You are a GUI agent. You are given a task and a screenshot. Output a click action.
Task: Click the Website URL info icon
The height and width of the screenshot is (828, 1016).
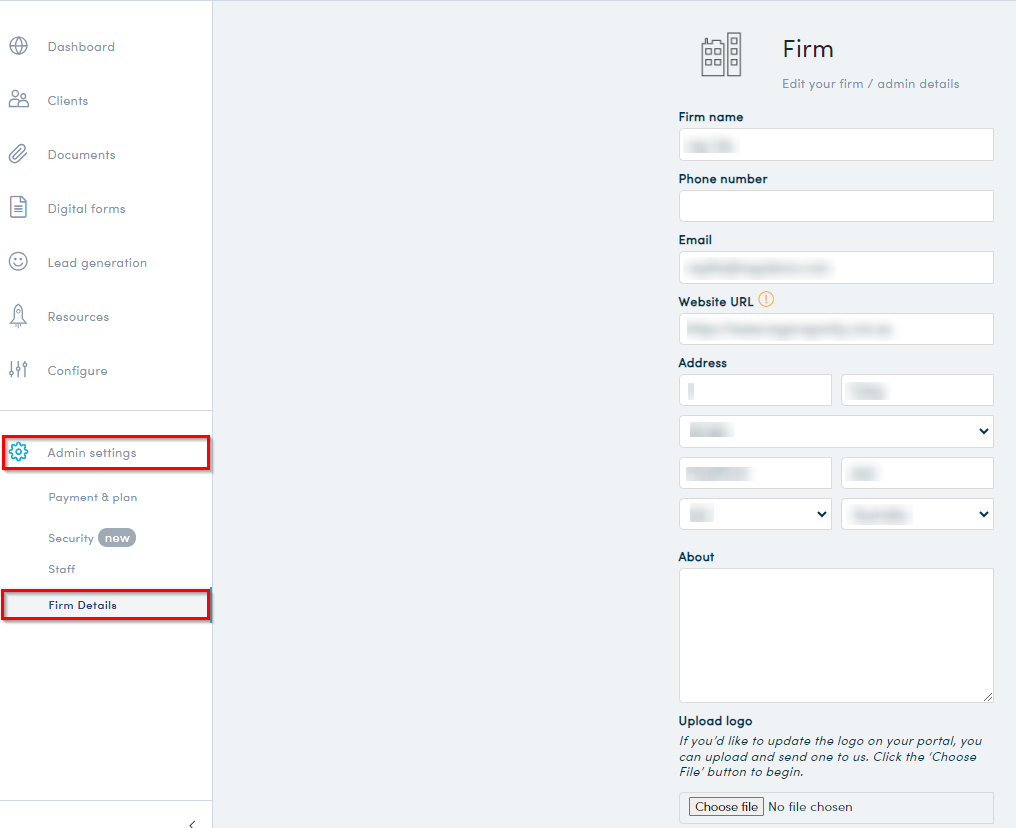click(x=766, y=299)
